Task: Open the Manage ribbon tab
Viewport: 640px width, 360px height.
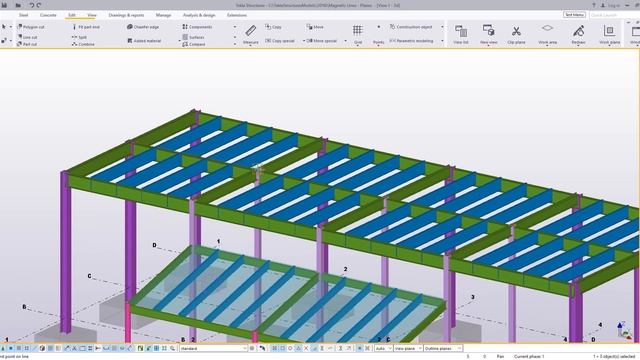Action: (x=163, y=15)
